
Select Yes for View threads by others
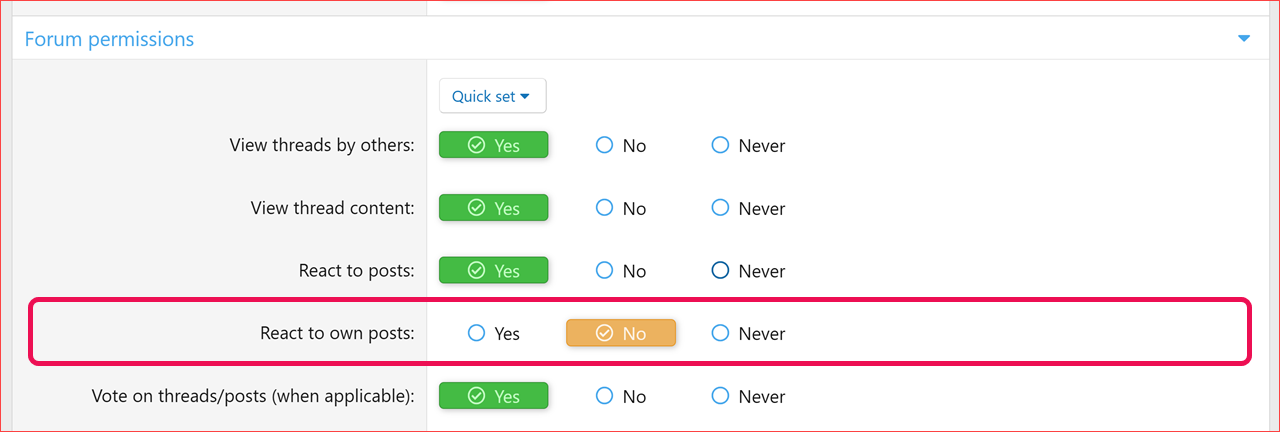click(494, 145)
